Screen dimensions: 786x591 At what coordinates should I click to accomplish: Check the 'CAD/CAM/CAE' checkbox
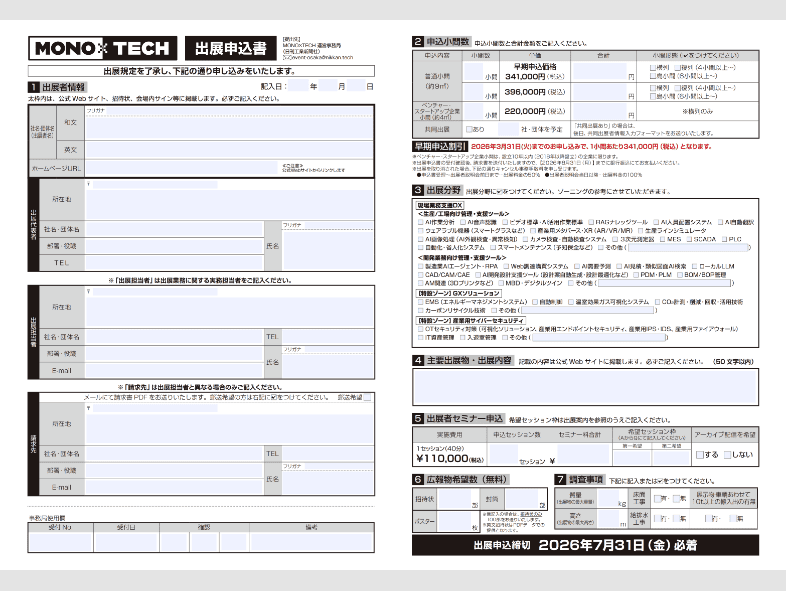421,274
